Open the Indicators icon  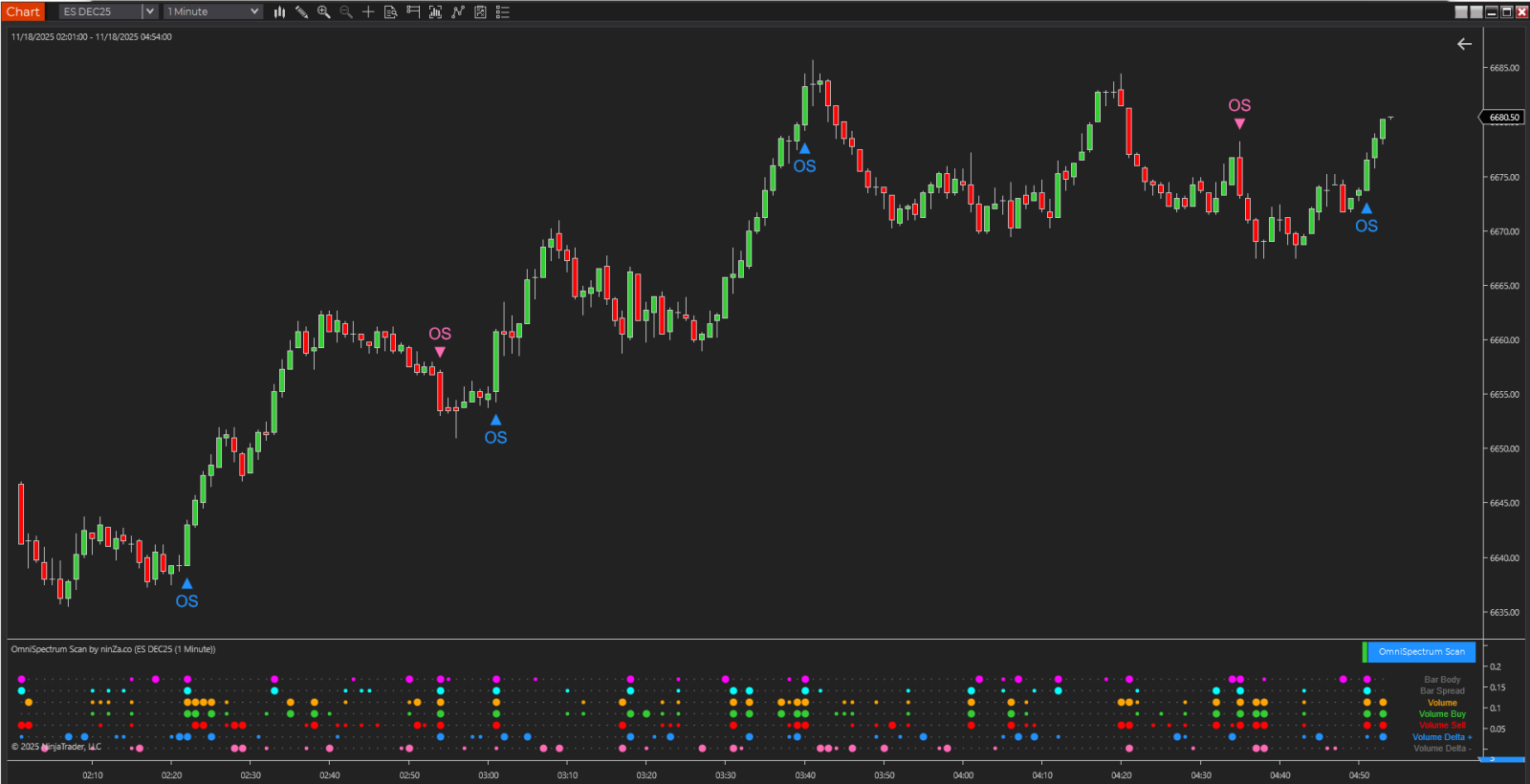point(458,11)
